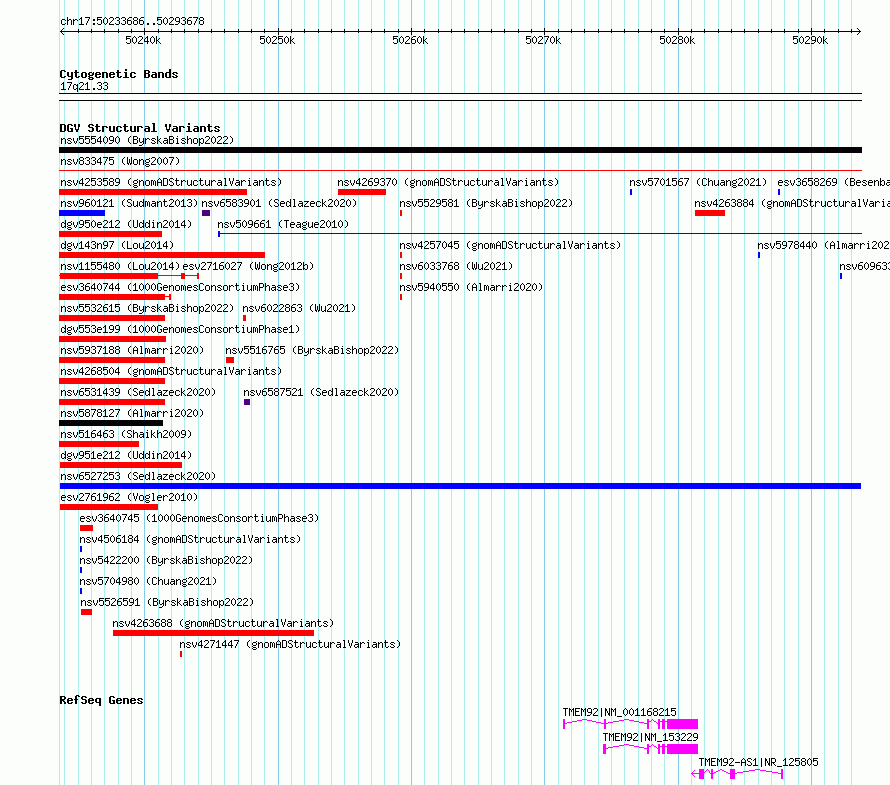Open the nsv5422200 (ByrskaBishop2022) label
The height and width of the screenshot is (785, 890).
tap(166, 560)
